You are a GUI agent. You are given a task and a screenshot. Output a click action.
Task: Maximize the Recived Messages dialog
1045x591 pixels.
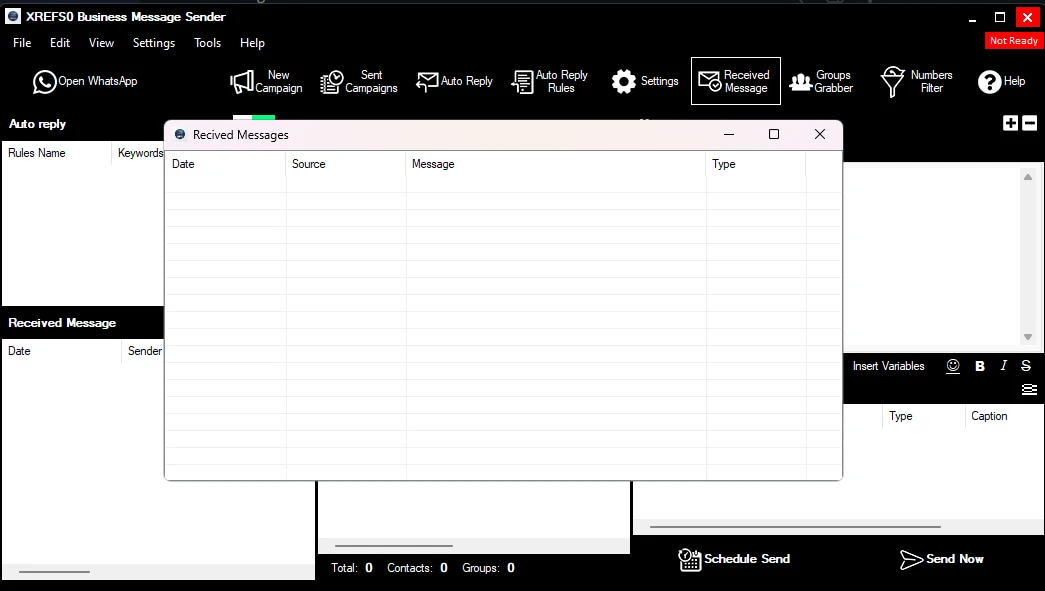pyautogui.click(x=774, y=135)
